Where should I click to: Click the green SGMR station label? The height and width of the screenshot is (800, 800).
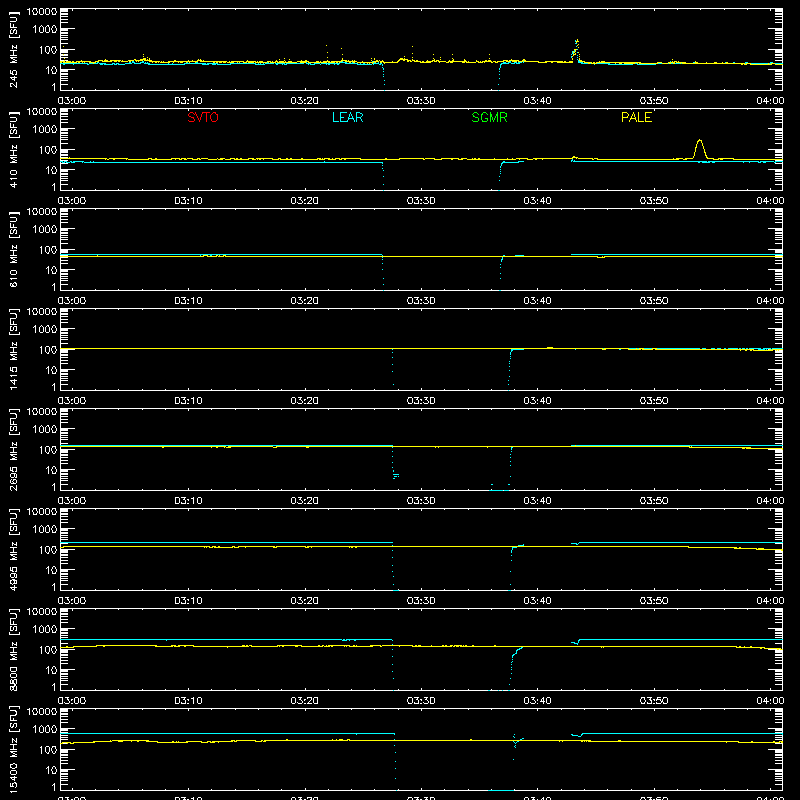coord(489,117)
